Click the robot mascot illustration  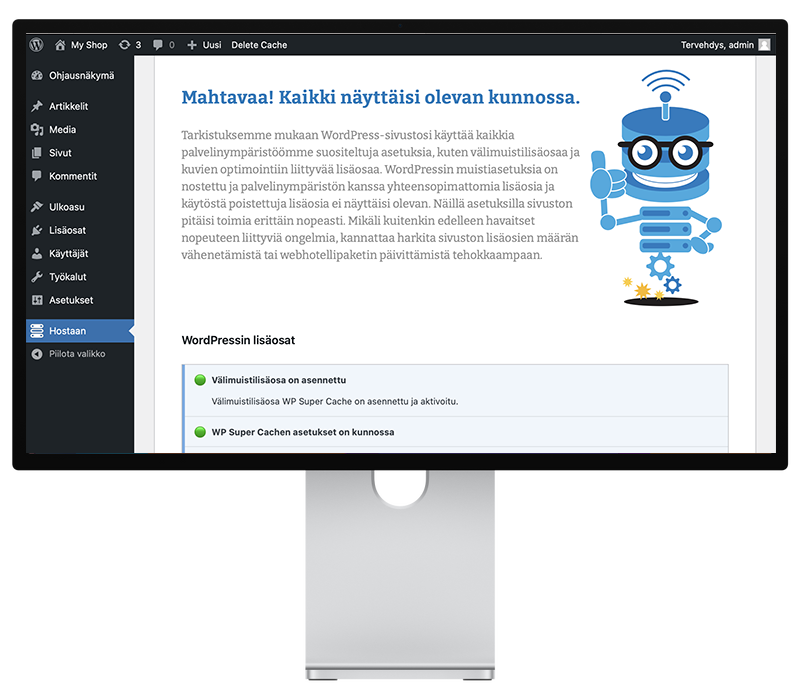pyautogui.click(x=657, y=188)
